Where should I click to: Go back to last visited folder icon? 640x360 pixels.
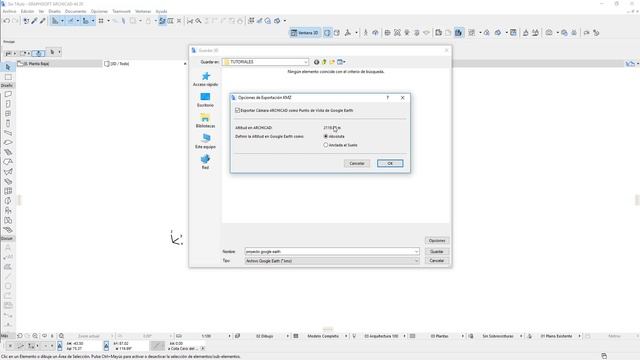coord(316,62)
